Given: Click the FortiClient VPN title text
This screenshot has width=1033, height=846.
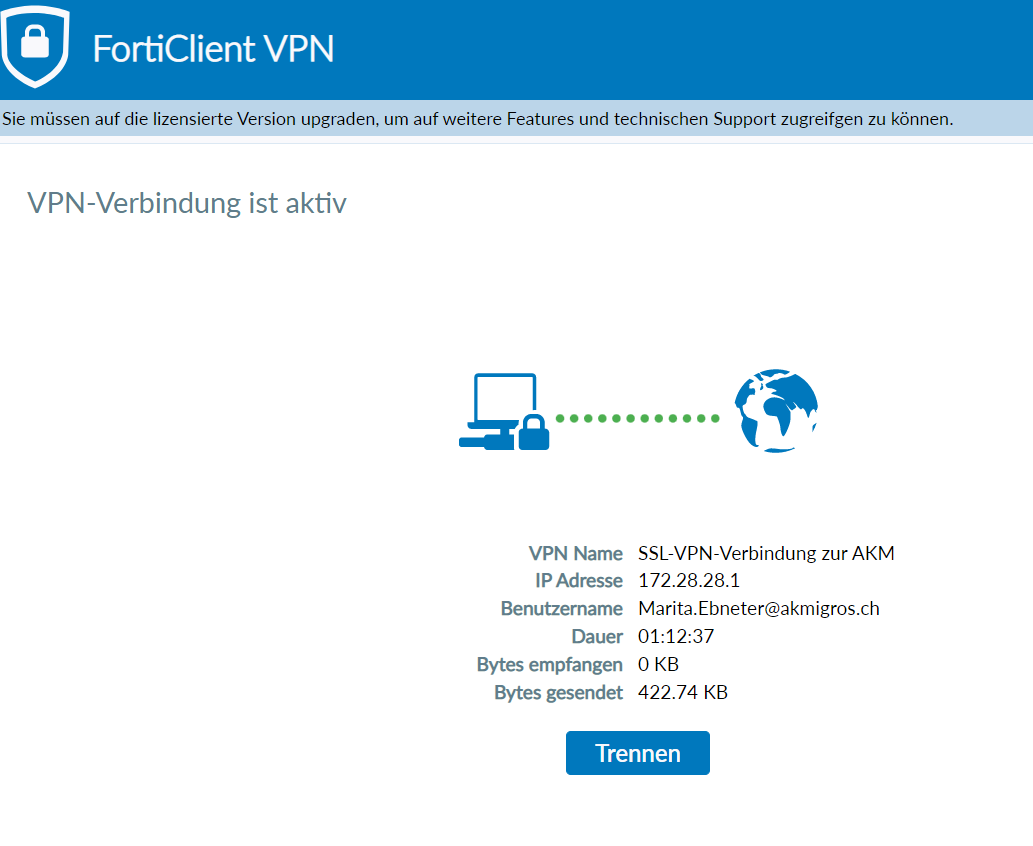Looking at the screenshot, I should tap(213, 48).
